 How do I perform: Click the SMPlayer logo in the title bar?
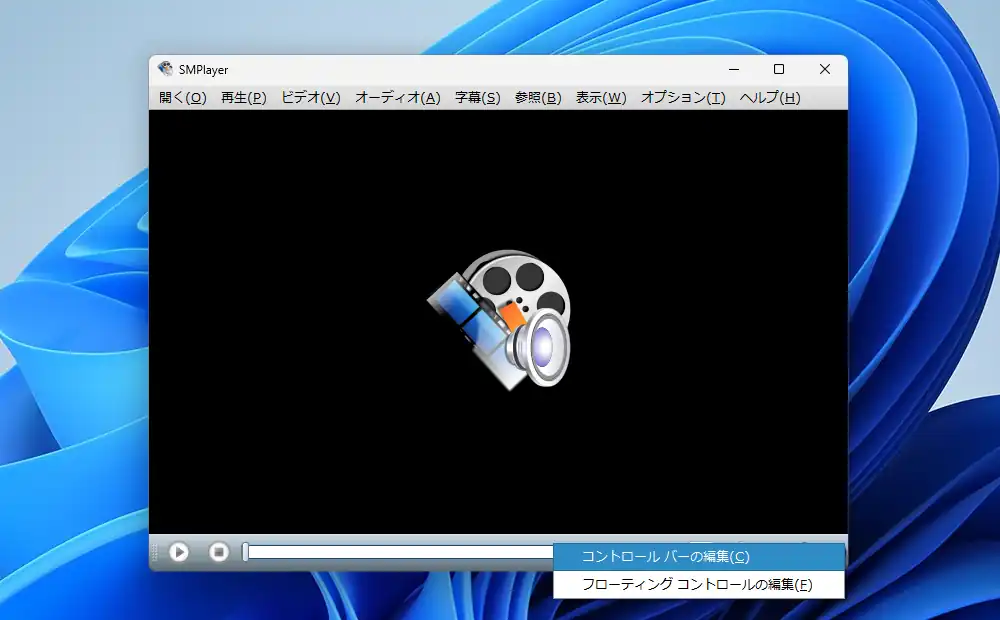(163, 69)
